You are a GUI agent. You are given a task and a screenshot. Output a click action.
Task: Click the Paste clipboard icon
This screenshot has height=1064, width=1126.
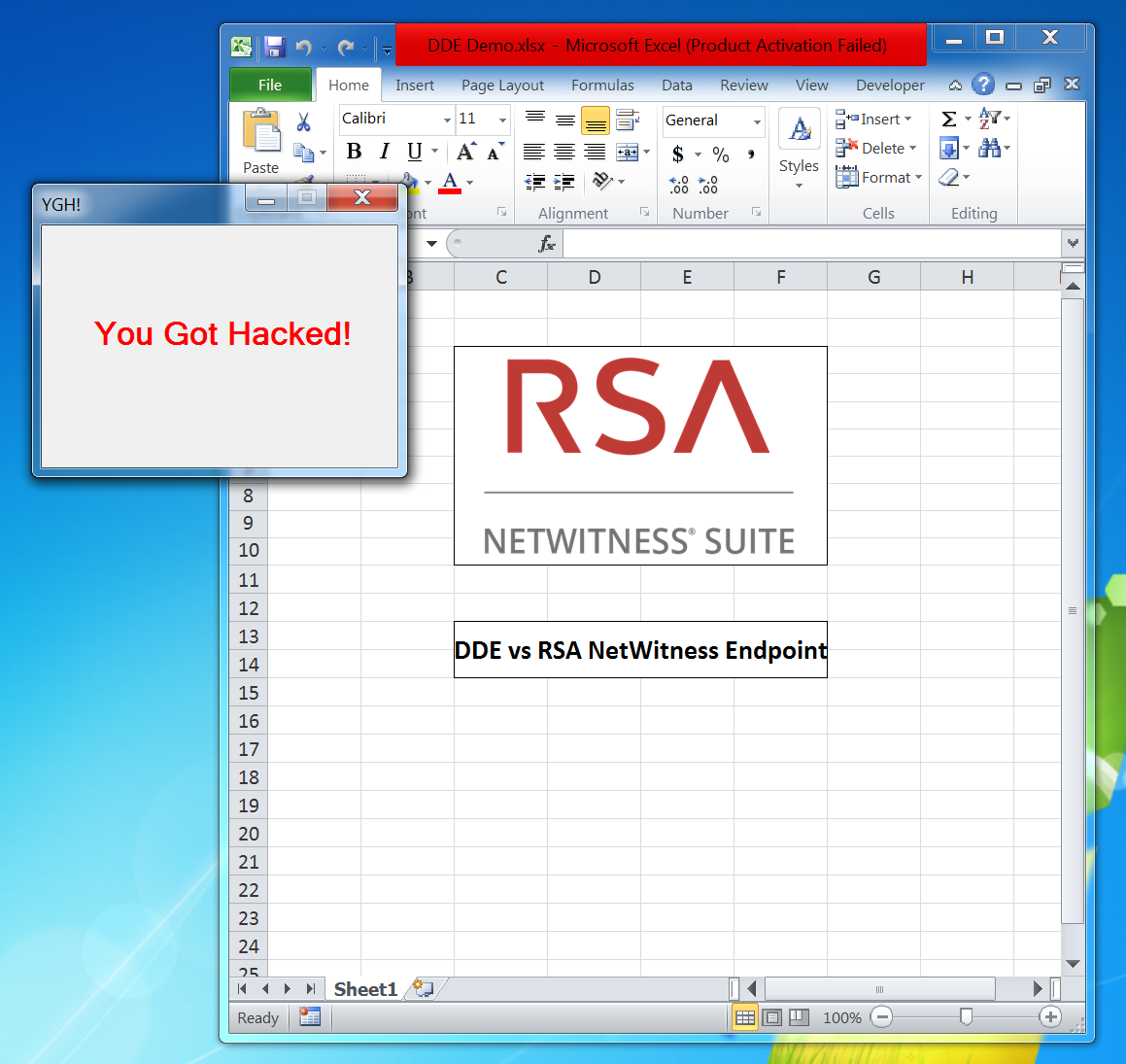coord(261,131)
